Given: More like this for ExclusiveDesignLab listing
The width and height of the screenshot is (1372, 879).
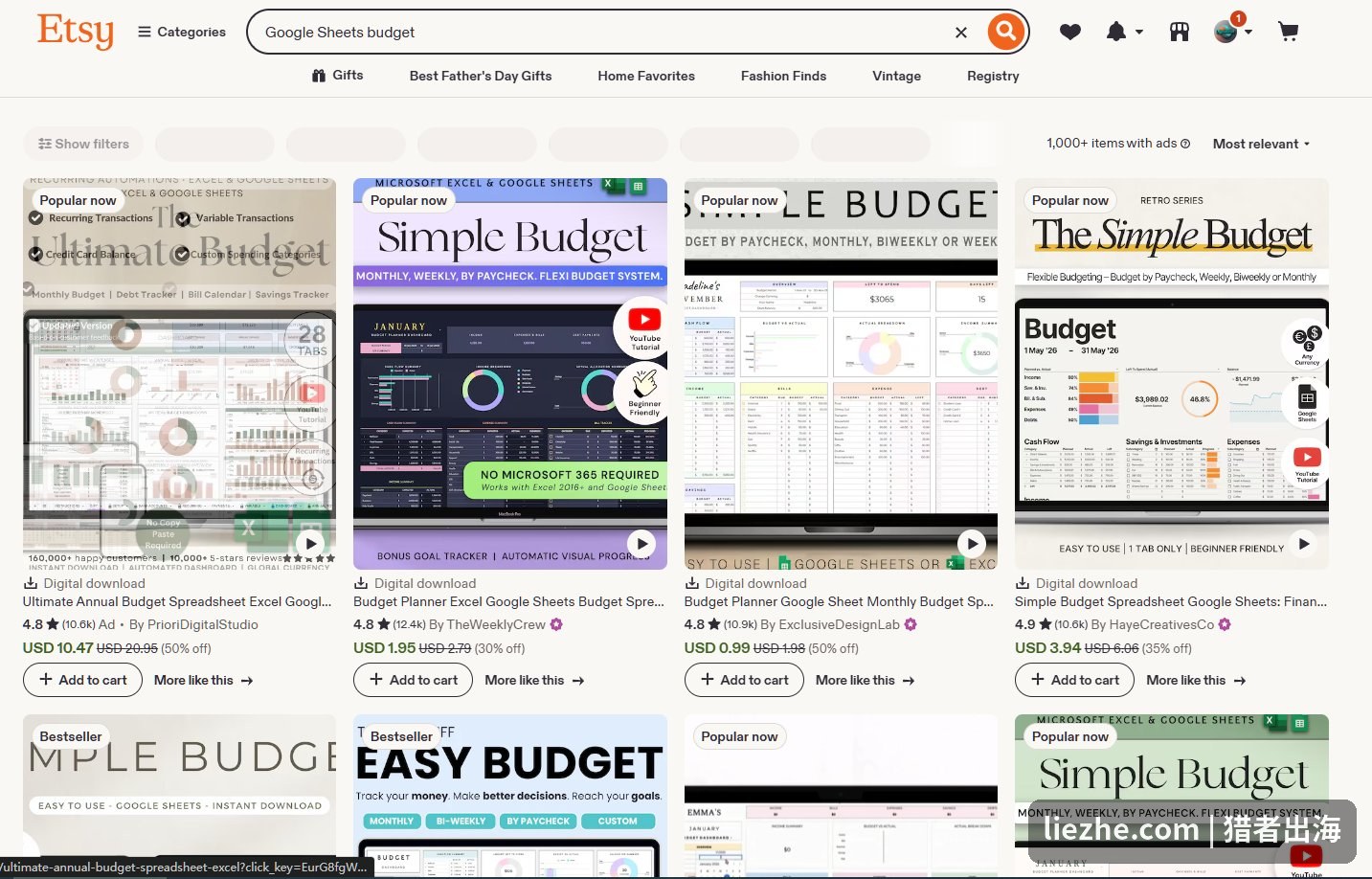Looking at the screenshot, I should pos(865,680).
